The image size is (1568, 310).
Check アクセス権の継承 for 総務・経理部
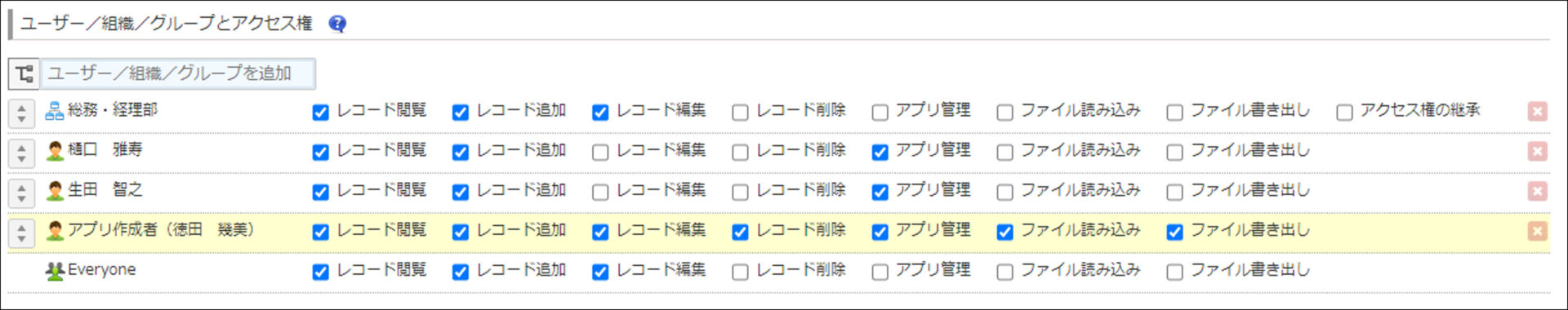coord(1344,112)
